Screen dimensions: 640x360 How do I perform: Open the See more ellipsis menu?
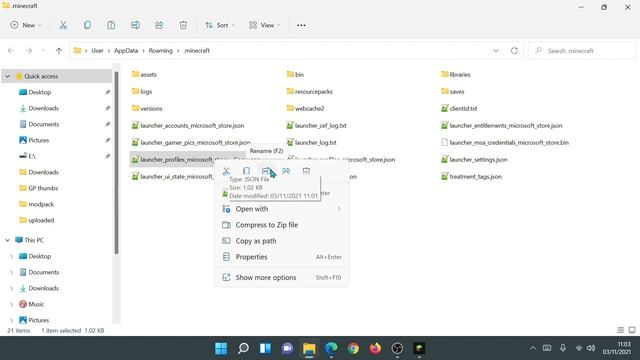(301, 25)
